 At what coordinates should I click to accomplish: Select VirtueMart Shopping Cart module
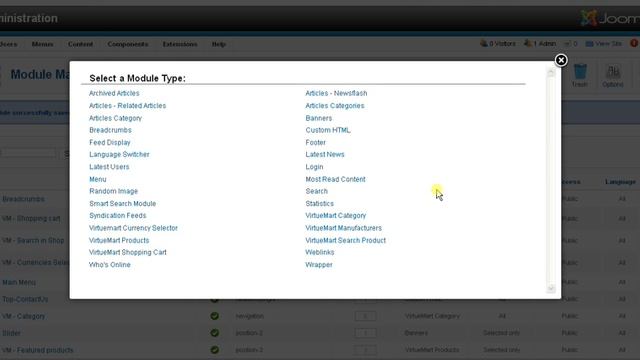[128, 252]
